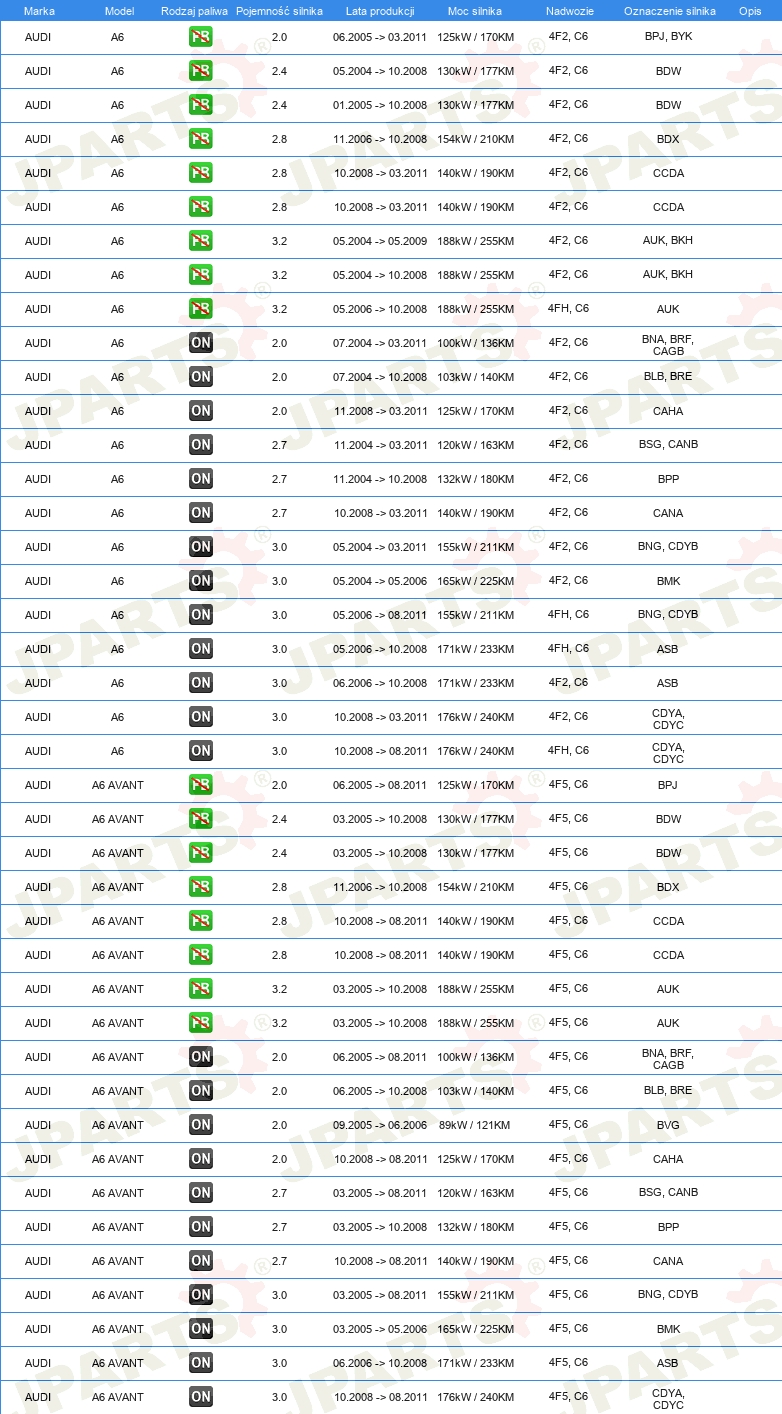Click the Pojemność silnika column header

[x=279, y=11]
